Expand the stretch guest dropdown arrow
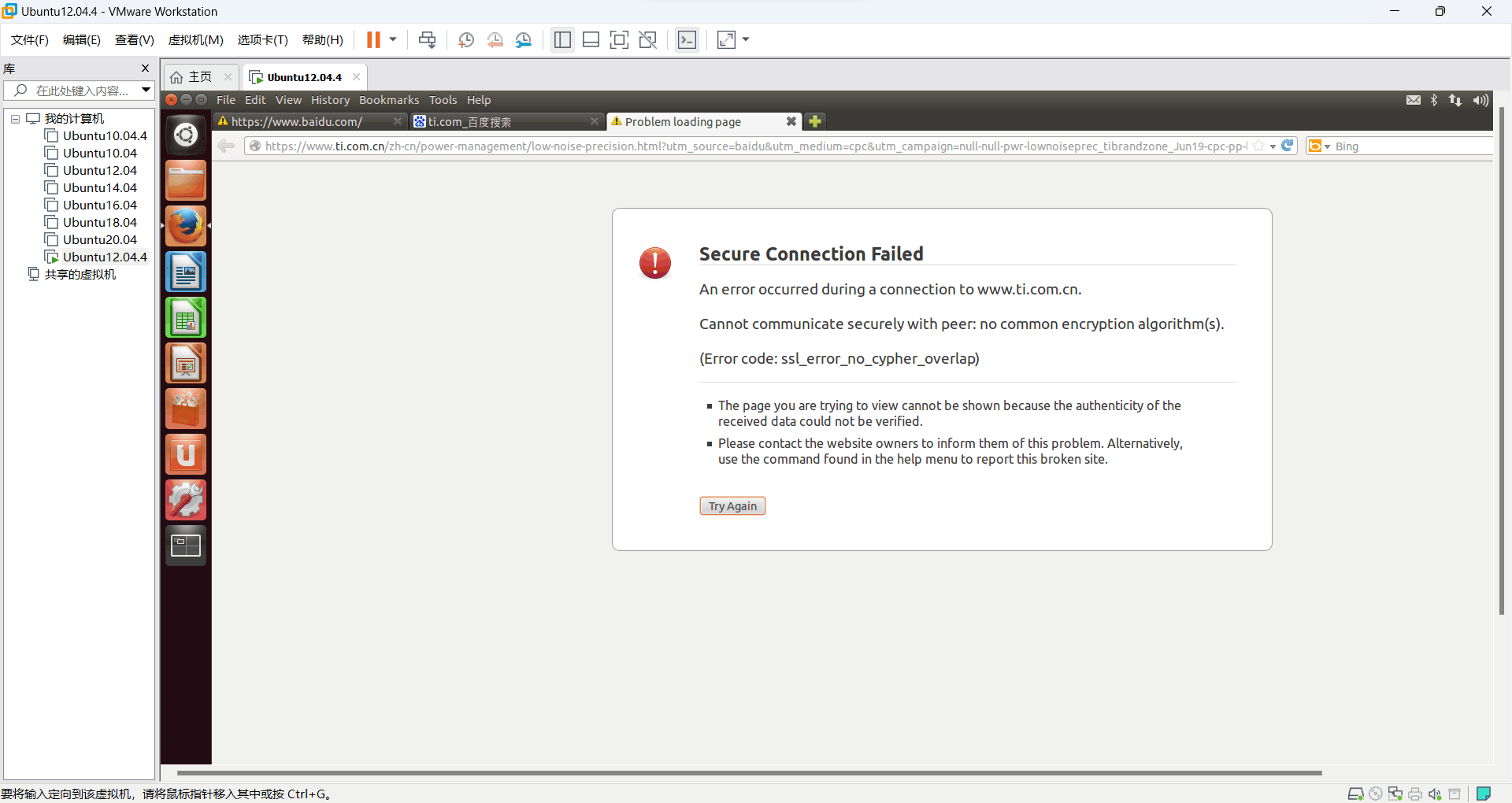This screenshot has height=803, width=1512. [x=746, y=39]
